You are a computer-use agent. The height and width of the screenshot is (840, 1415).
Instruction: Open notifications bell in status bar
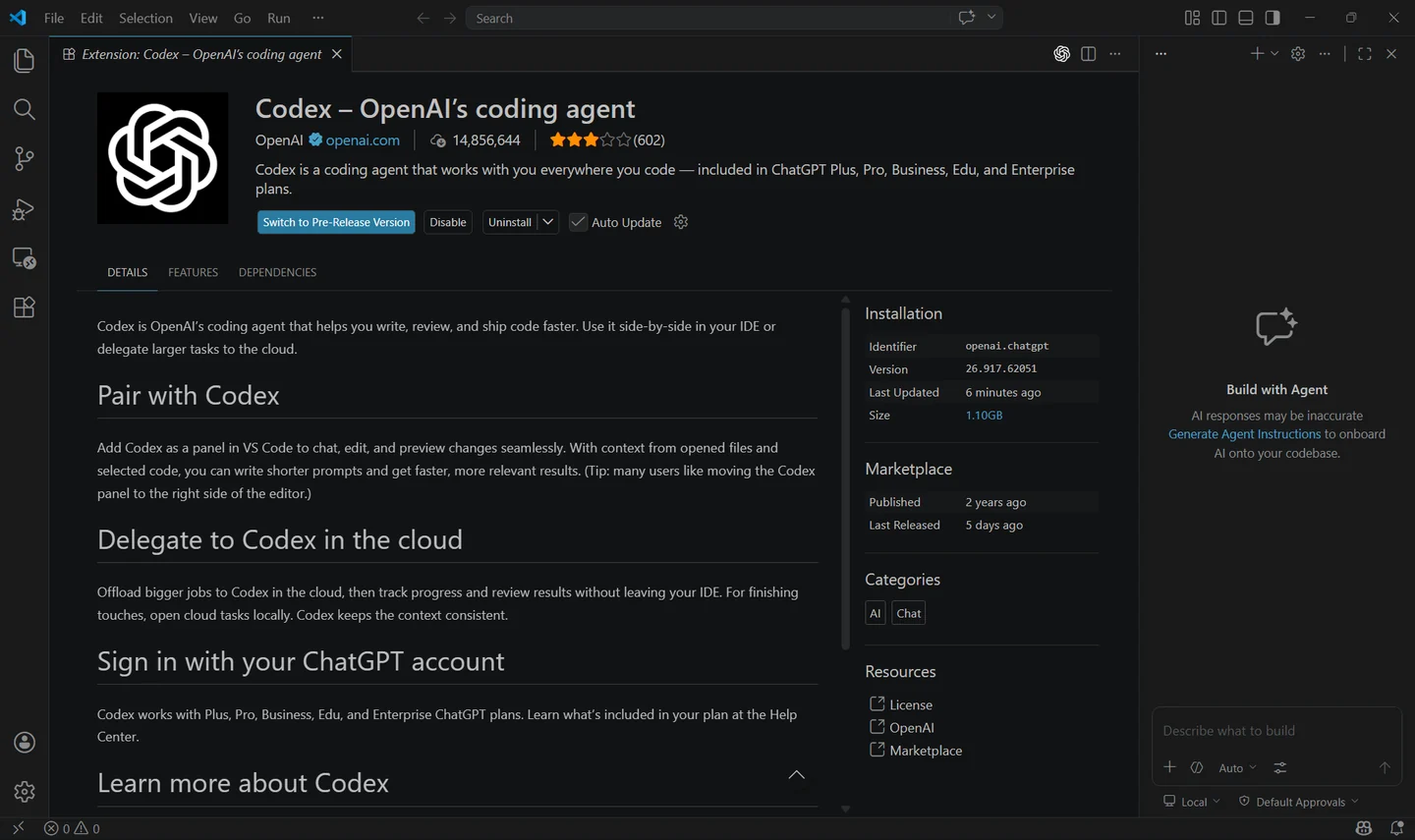(1396, 828)
